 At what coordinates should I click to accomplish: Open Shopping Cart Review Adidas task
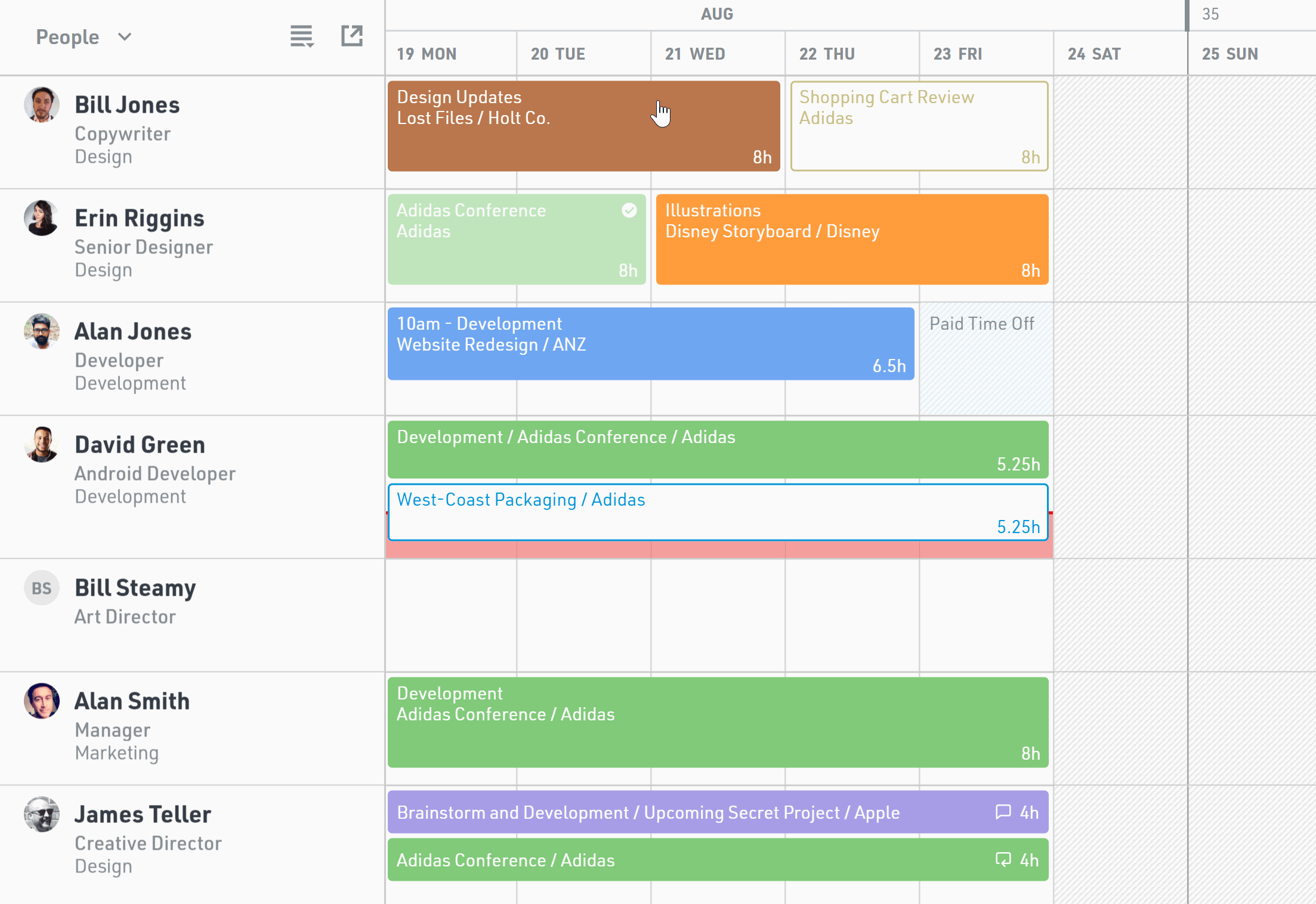coord(919,126)
